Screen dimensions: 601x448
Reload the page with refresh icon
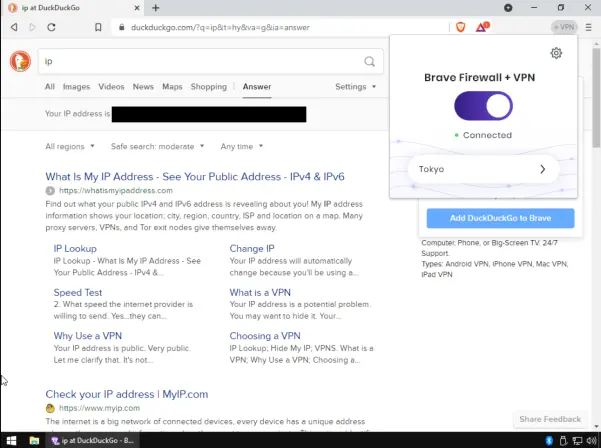click(x=51, y=27)
